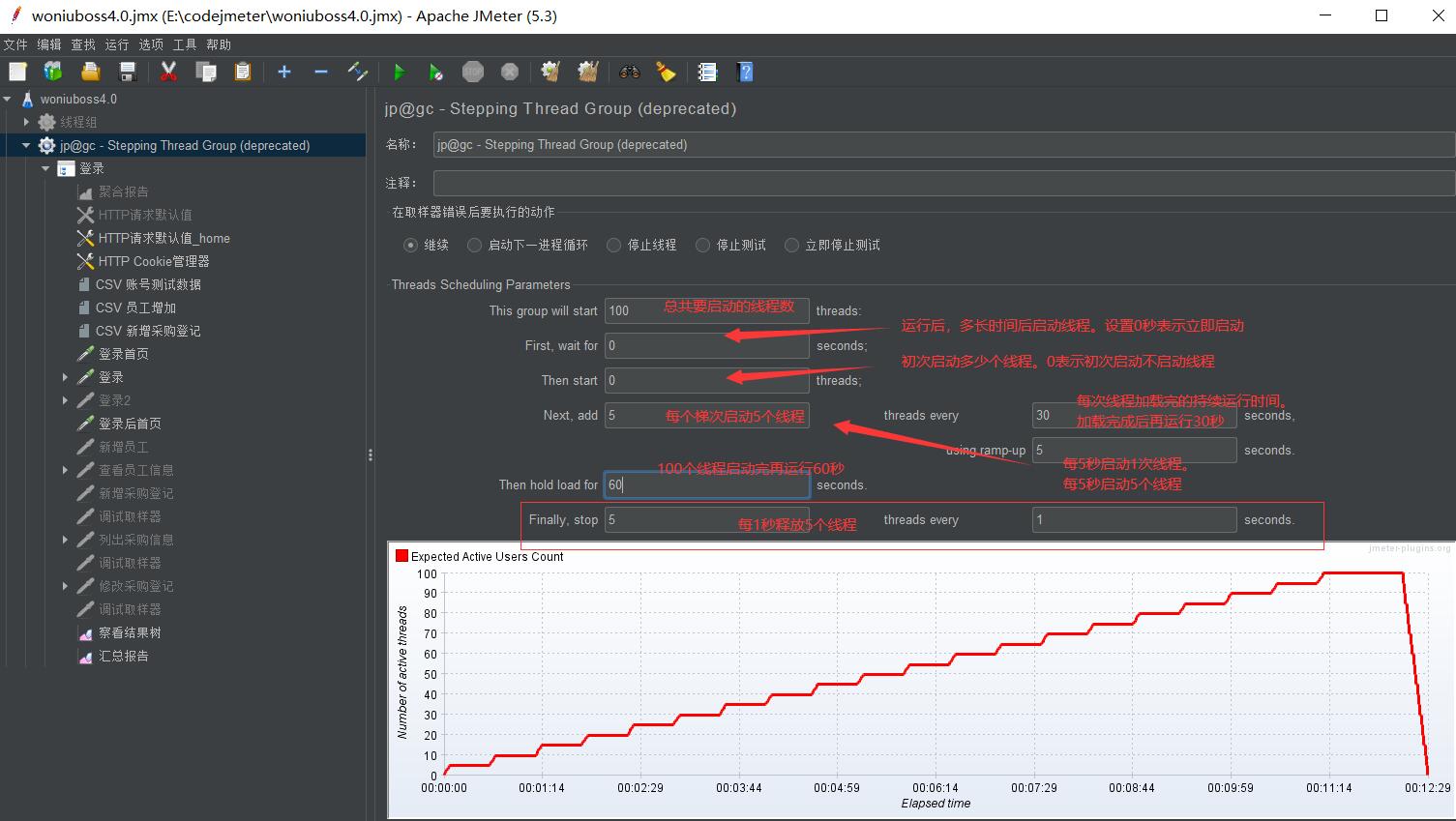Click the using ramp-up seconds field

(1135, 450)
